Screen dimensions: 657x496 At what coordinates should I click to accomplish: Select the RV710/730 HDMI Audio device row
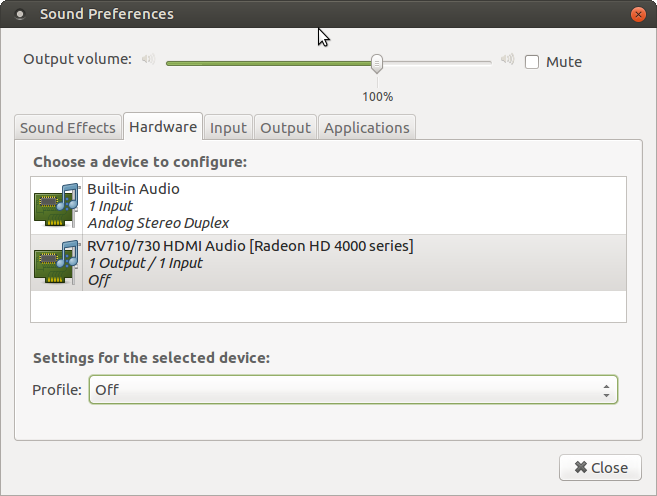[x=328, y=263]
